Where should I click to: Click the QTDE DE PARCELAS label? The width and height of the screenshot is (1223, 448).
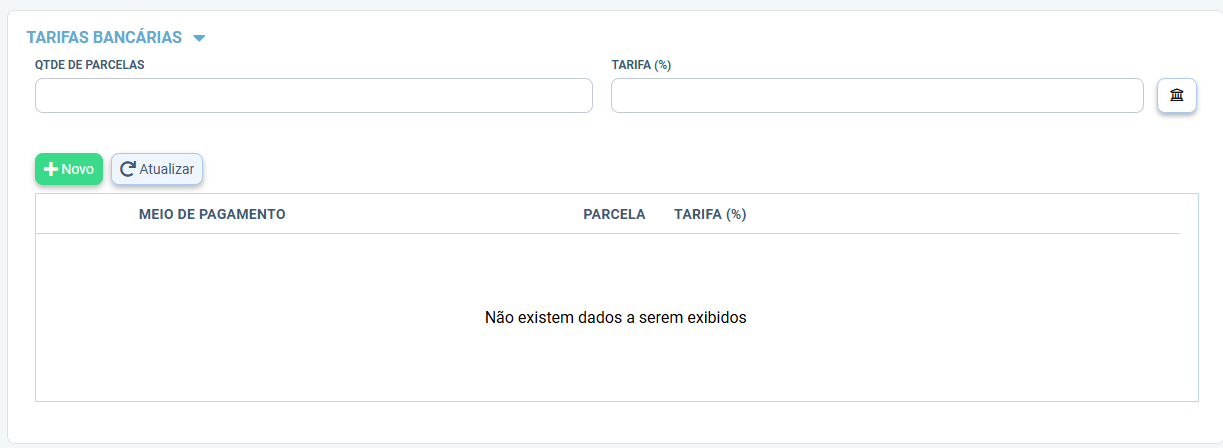point(90,64)
